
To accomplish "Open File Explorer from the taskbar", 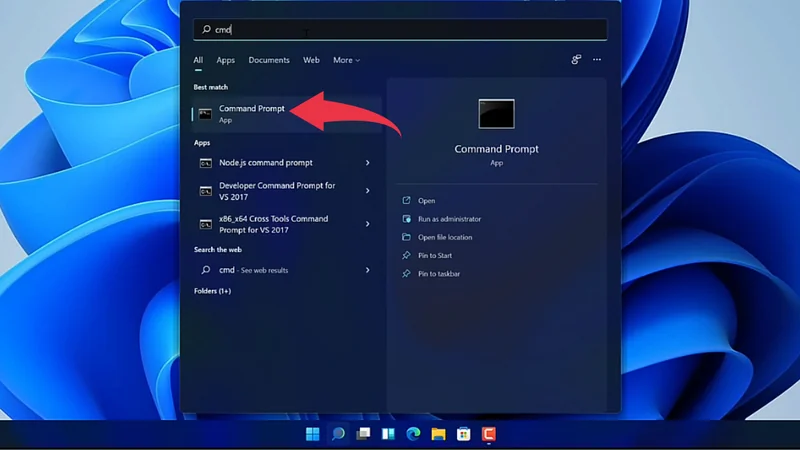I will pyautogui.click(x=438, y=434).
